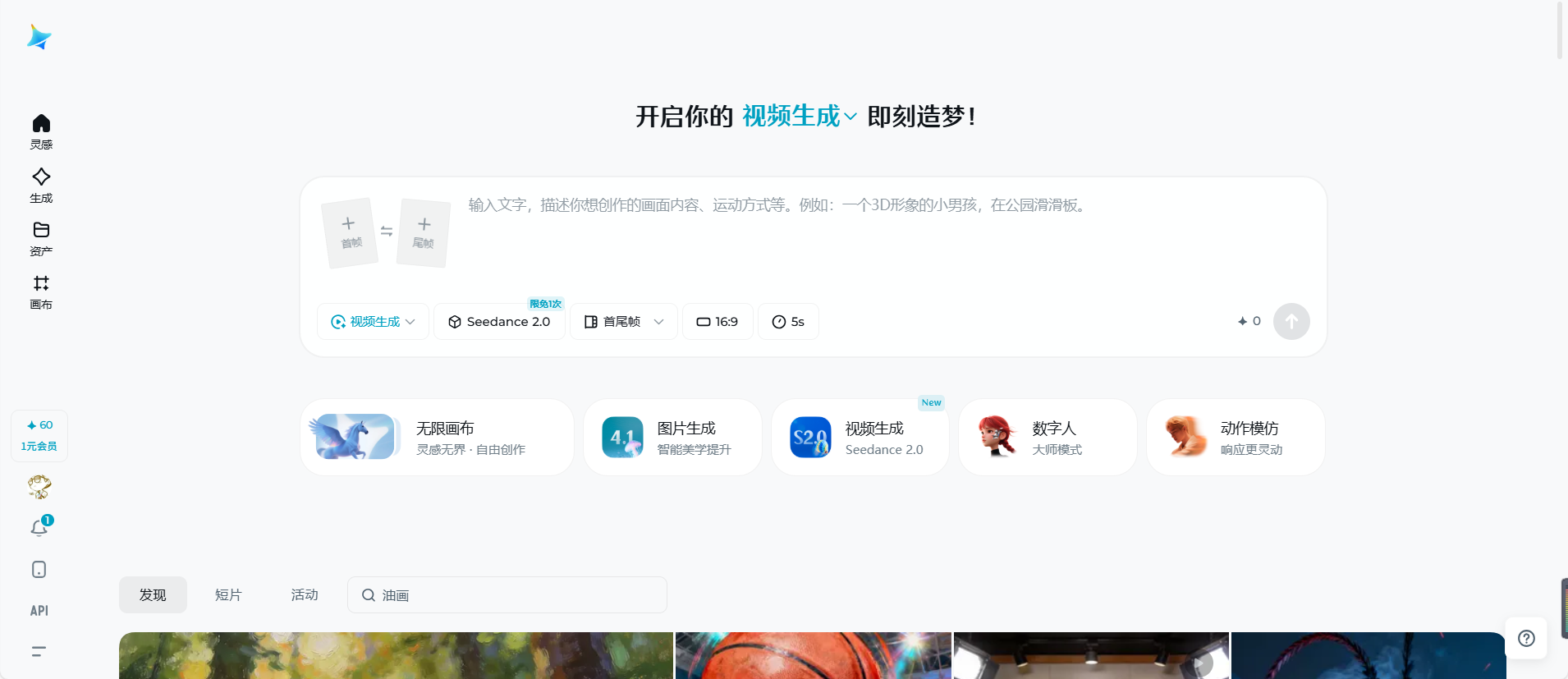1568x679 pixels.
Task: Open the API sidebar entry
Action: coord(39,611)
